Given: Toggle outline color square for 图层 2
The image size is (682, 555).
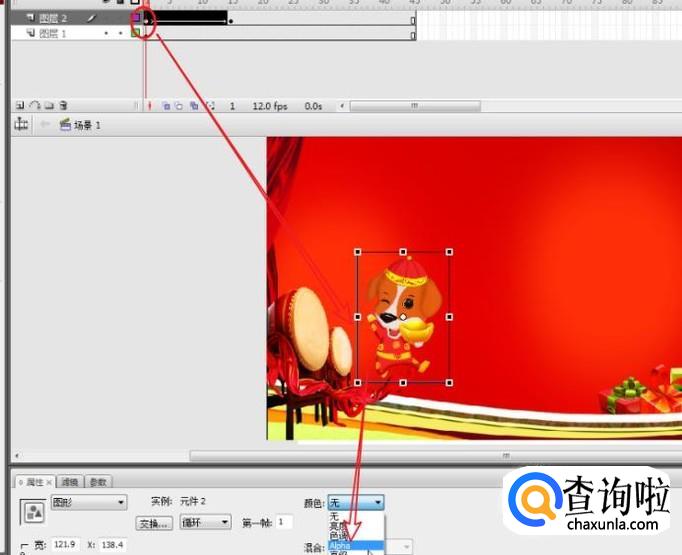Looking at the screenshot, I should click(x=136, y=17).
